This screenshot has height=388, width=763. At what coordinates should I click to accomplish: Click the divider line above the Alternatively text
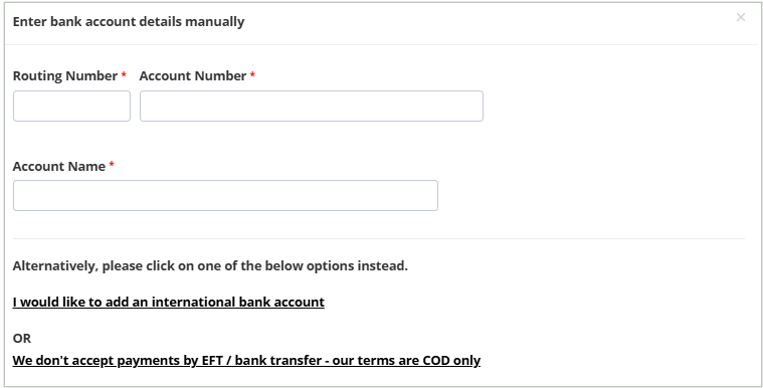pyautogui.click(x=379, y=239)
